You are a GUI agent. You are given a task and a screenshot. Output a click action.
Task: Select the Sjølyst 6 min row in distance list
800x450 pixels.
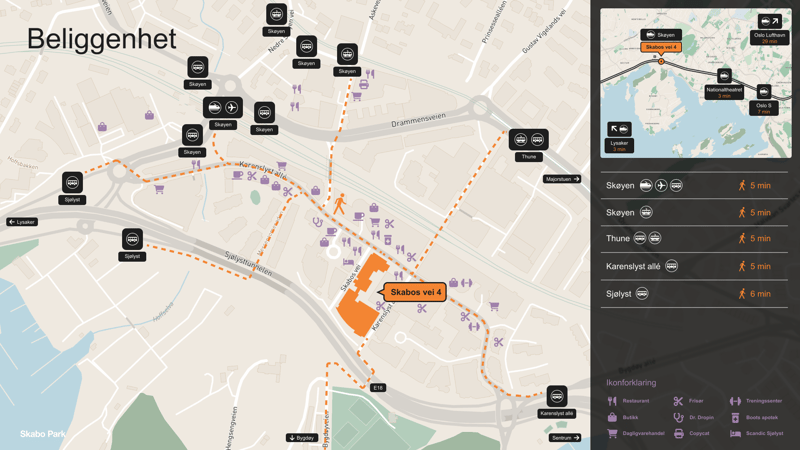[x=694, y=294]
